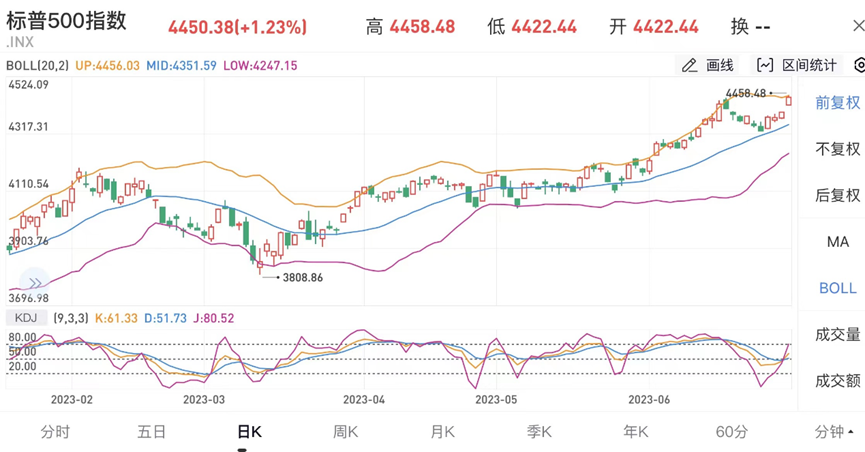Switch main indicator to BOLL
The image size is (865, 452).
click(837, 288)
